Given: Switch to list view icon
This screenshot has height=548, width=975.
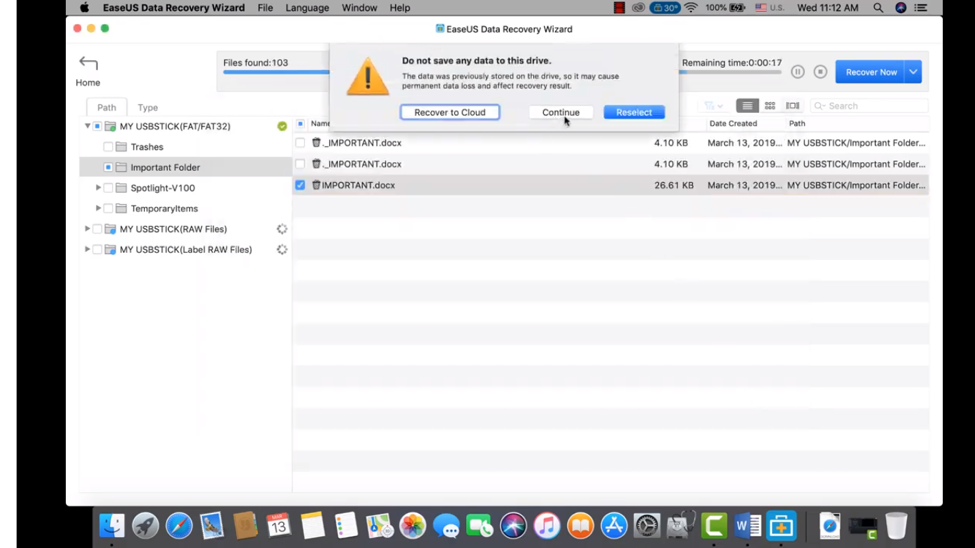Looking at the screenshot, I should pyautogui.click(x=747, y=106).
